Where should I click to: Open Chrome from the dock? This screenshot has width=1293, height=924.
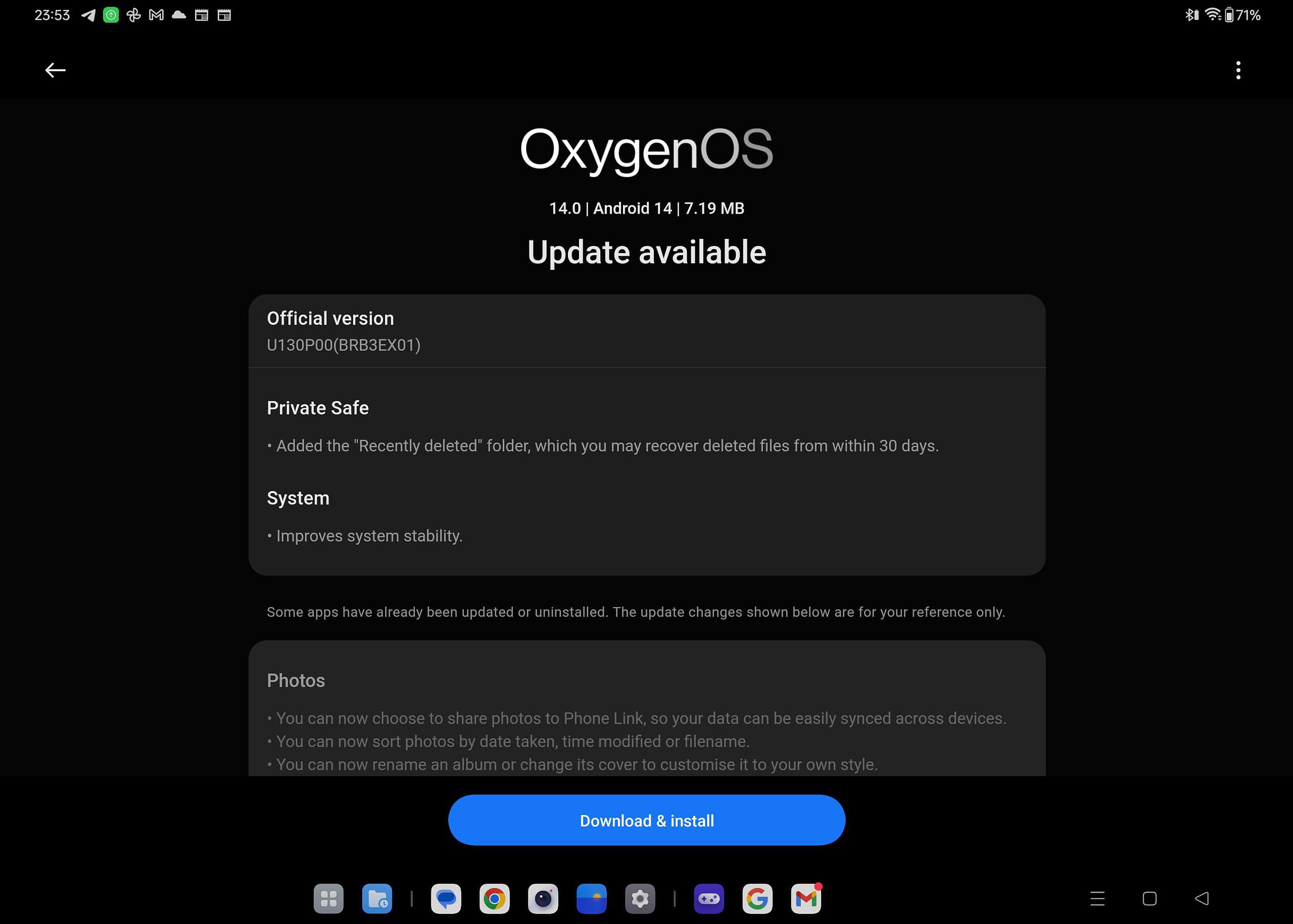pyautogui.click(x=495, y=898)
